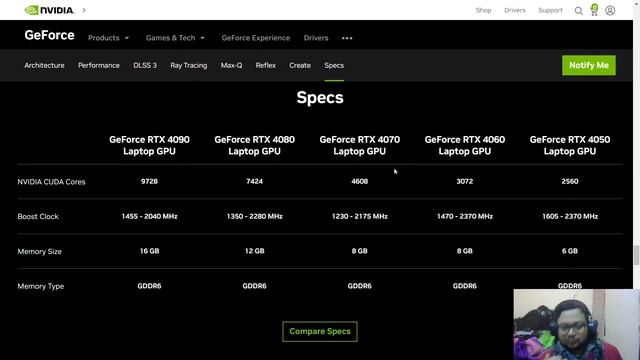640x360 pixels.
Task: Select the Specs section tab
Action: (x=334, y=65)
